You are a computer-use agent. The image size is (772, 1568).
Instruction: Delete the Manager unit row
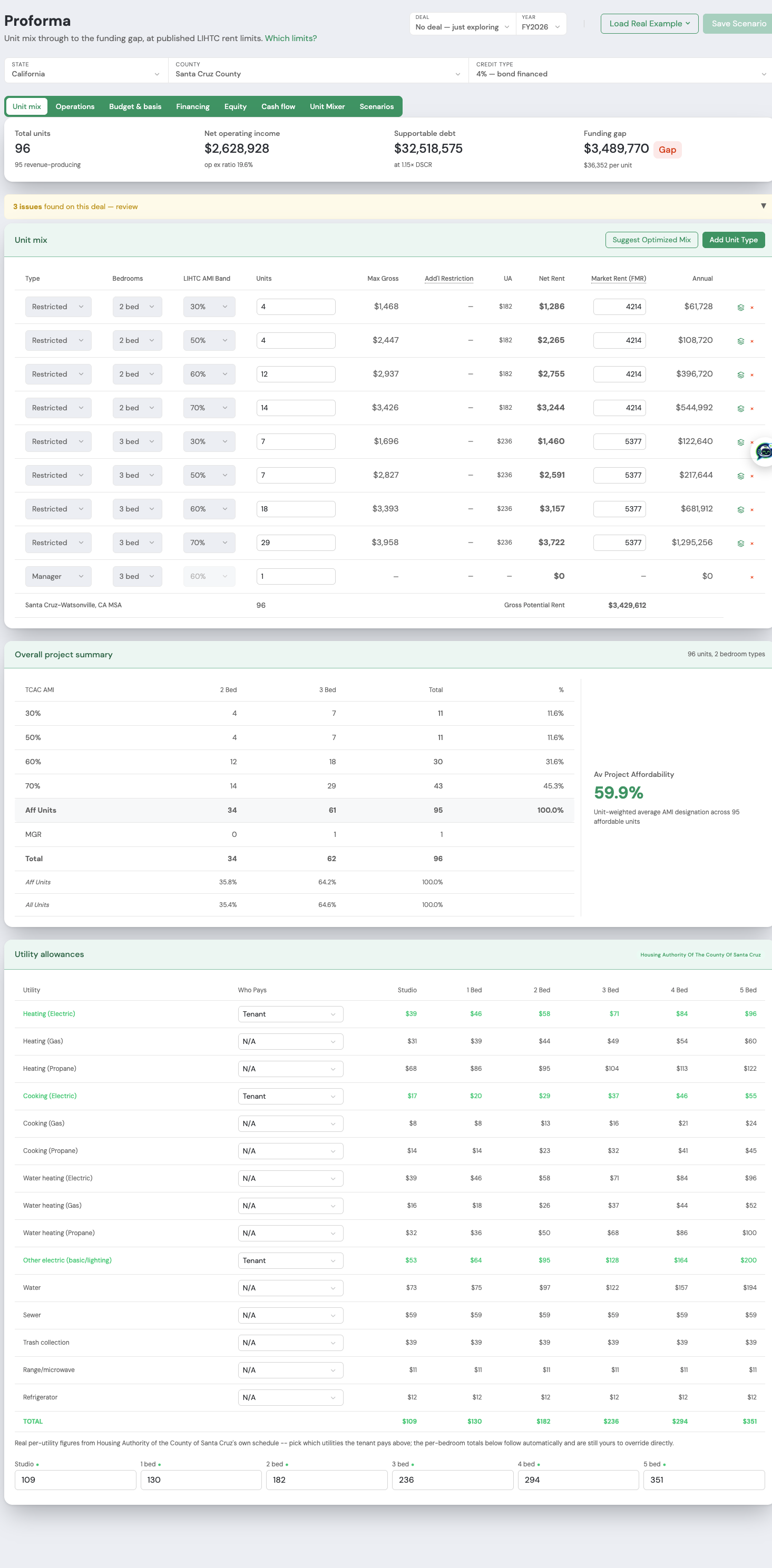coord(752,577)
